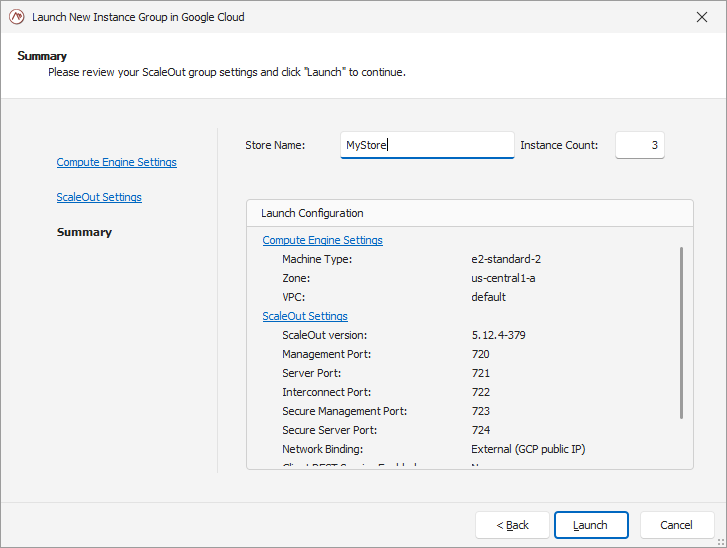Screen dimensions: 727x548
Task: Select External (GCP public IP) binding value
Action: pos(528,449)
